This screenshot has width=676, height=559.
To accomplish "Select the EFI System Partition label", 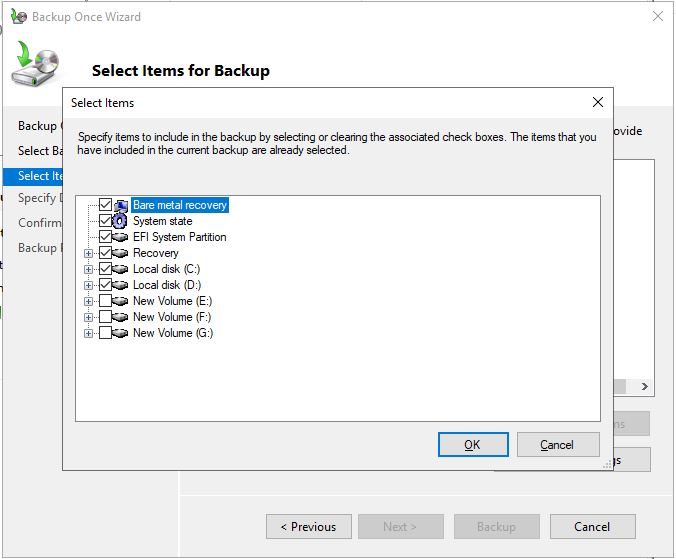I will [180, 237].
